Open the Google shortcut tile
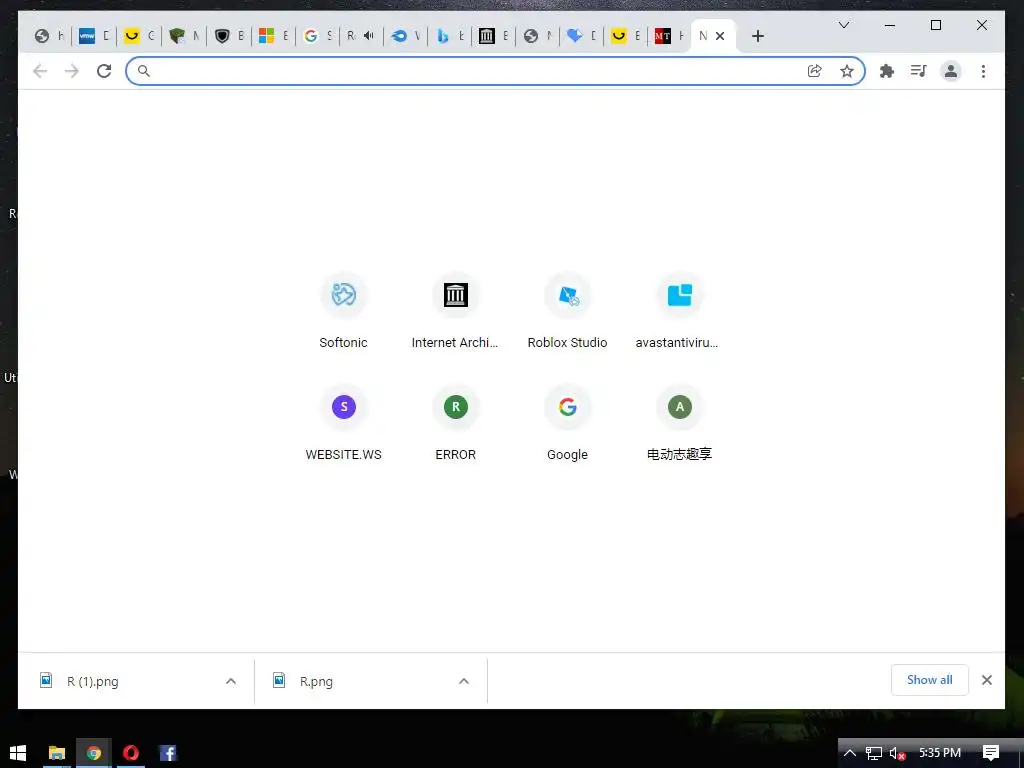The height and width of the screenshot is (768, 1024). (x=568, y=423)
